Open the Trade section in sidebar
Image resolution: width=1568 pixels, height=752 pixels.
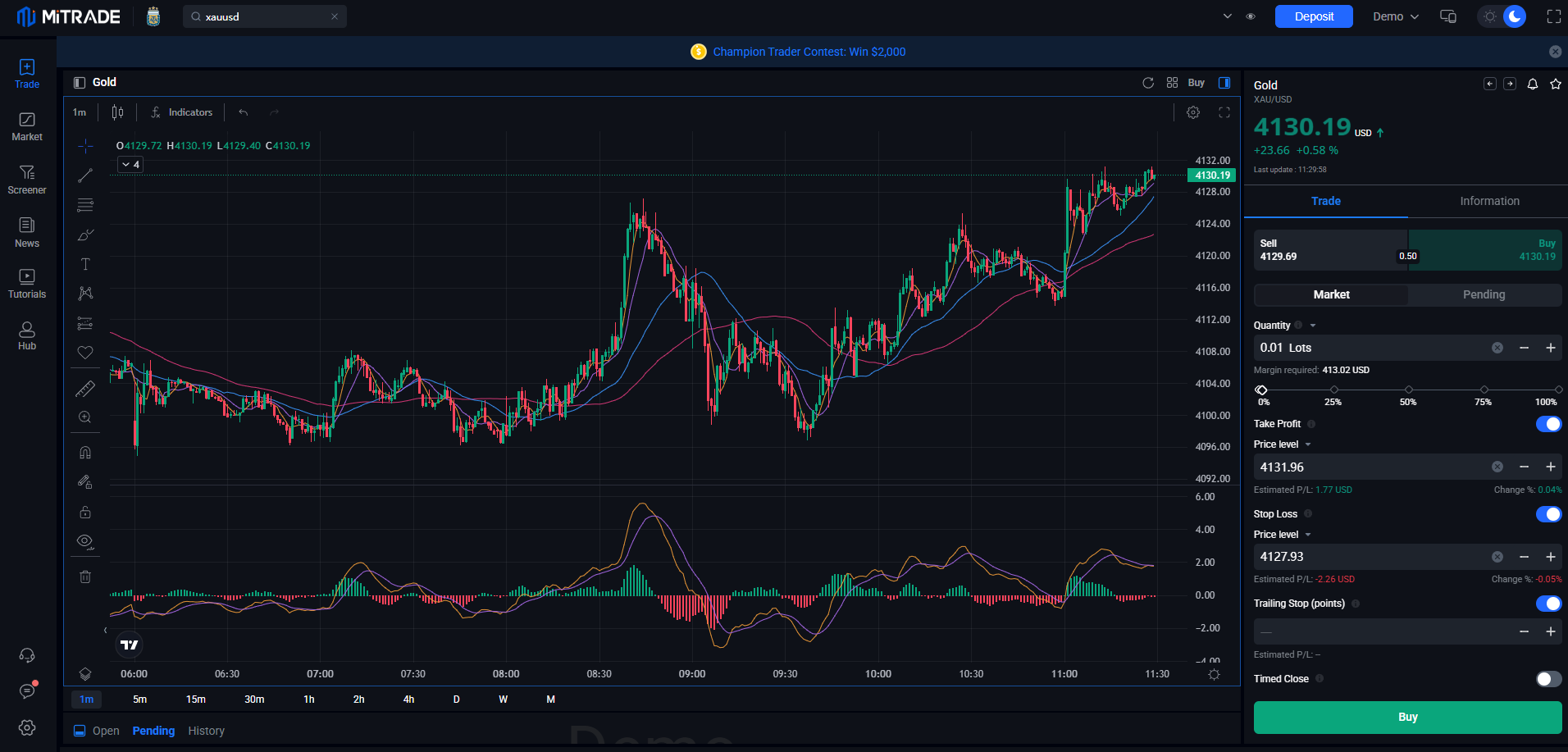pyautogui.click(x=27, y=74)
